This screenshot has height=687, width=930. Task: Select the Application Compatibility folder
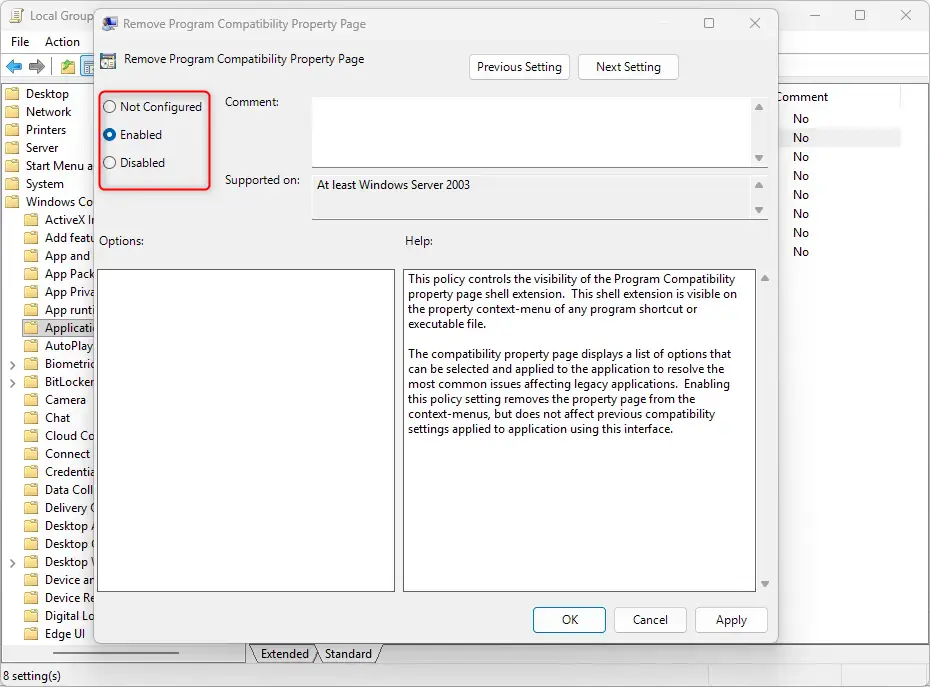click(x=59, y=327)
